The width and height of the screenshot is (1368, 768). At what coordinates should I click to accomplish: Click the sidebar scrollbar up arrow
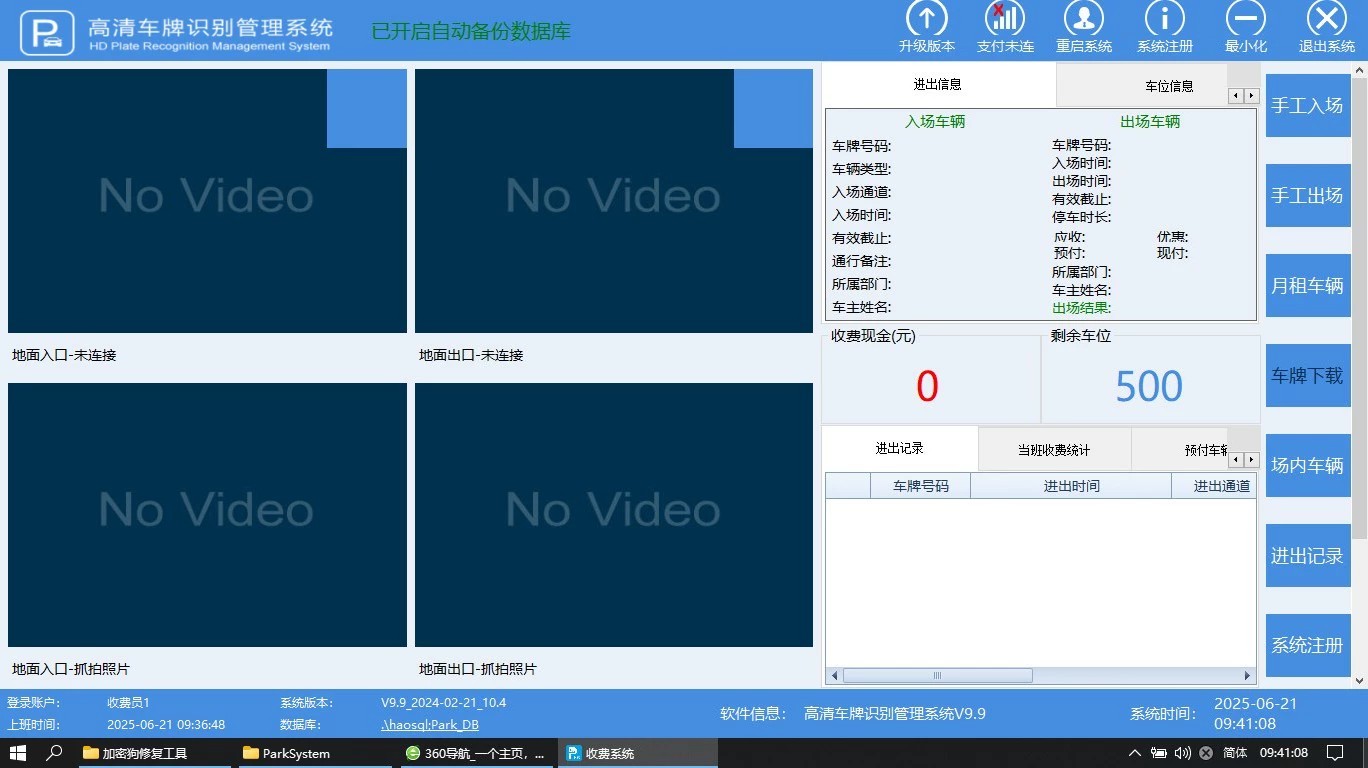(x=1360, y=70)
